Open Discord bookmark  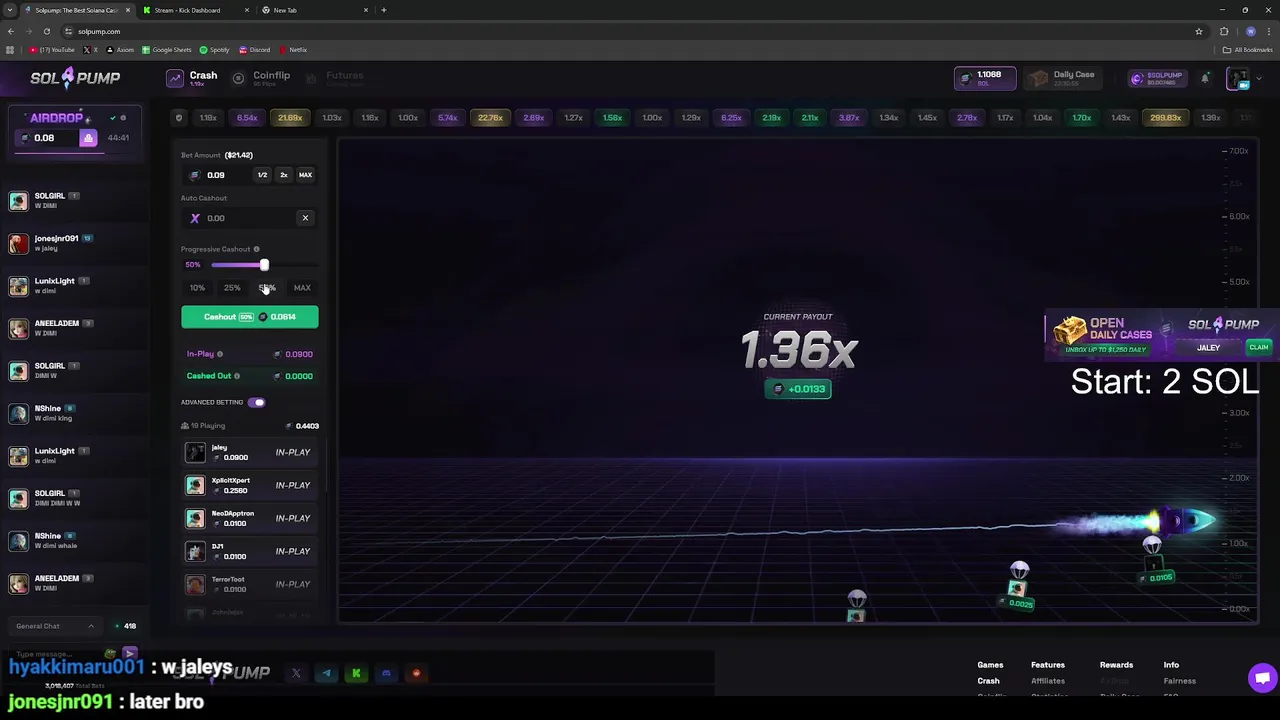pos(255,49)
